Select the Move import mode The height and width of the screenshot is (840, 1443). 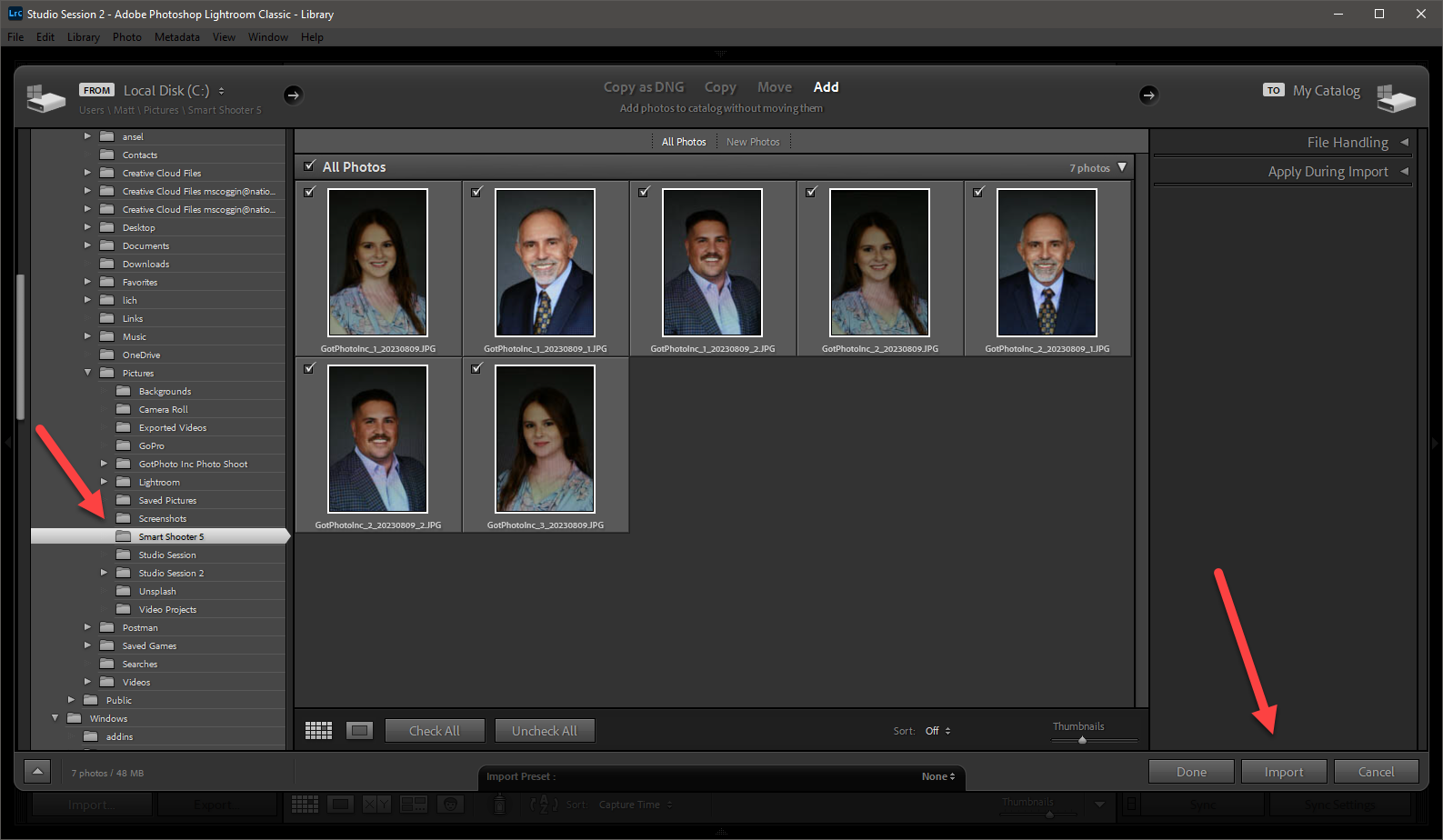pos(775,87)
